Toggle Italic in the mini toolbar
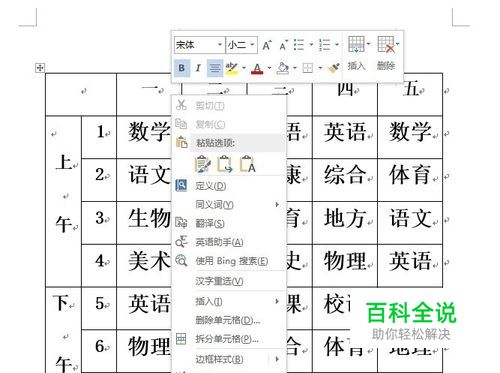The width and height of the screenshot is (500, 373). 198,68
